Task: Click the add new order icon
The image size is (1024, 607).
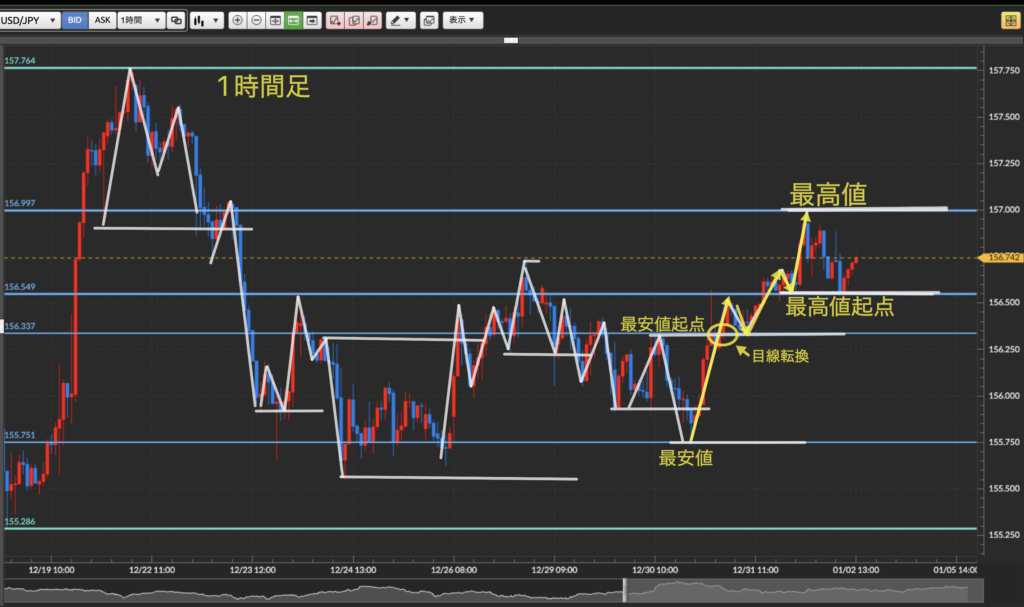Action: coord(335,20)
